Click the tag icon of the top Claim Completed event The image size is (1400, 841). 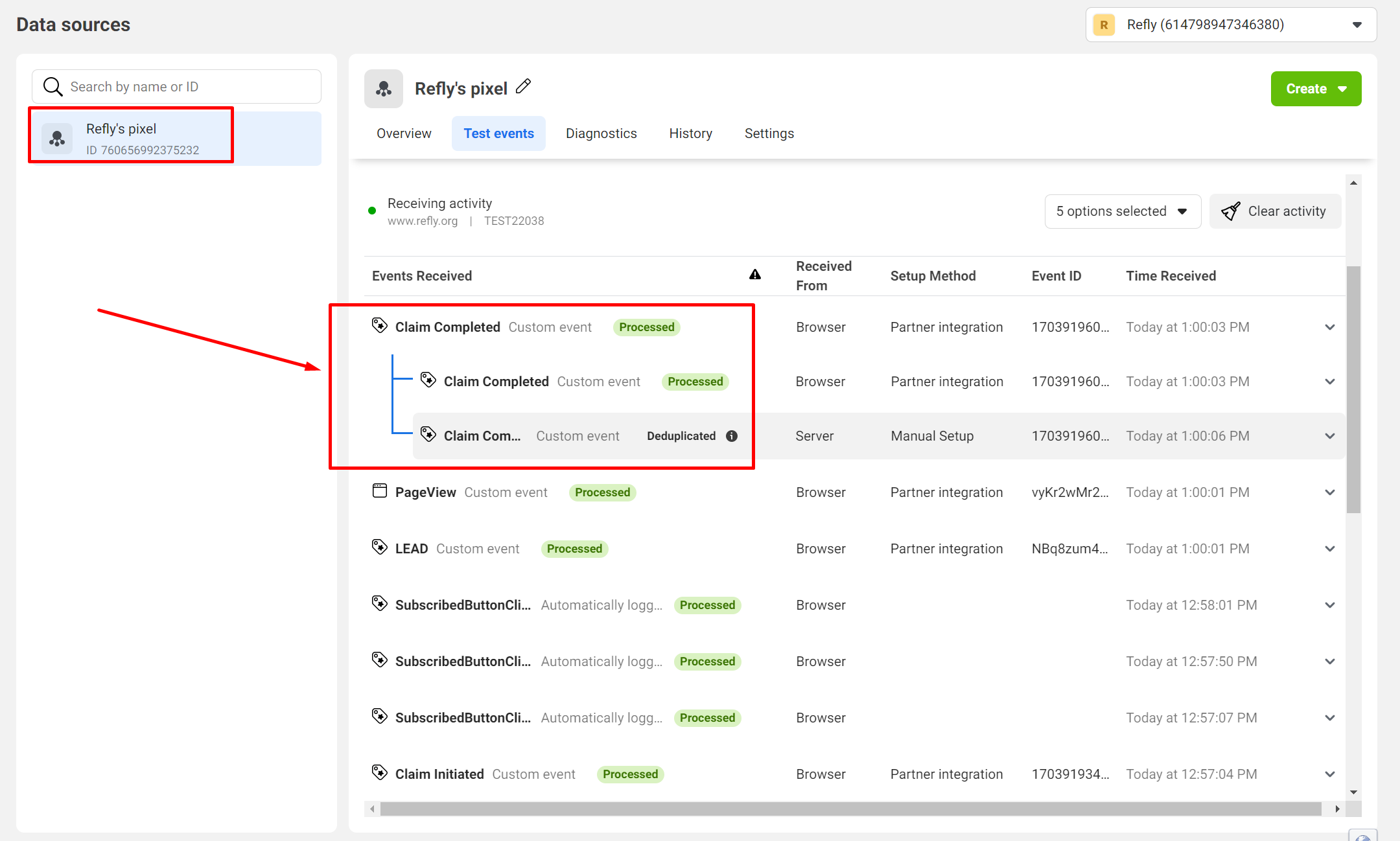pos(380,325)
